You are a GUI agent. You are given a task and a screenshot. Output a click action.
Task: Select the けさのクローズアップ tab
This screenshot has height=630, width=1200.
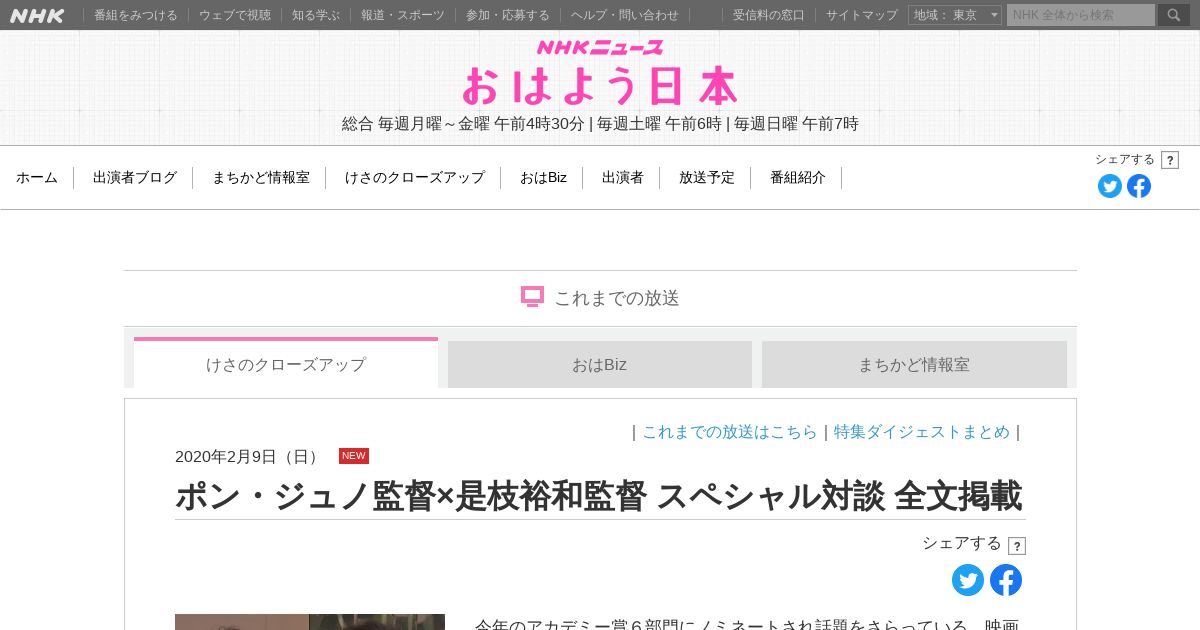[286, 363]
